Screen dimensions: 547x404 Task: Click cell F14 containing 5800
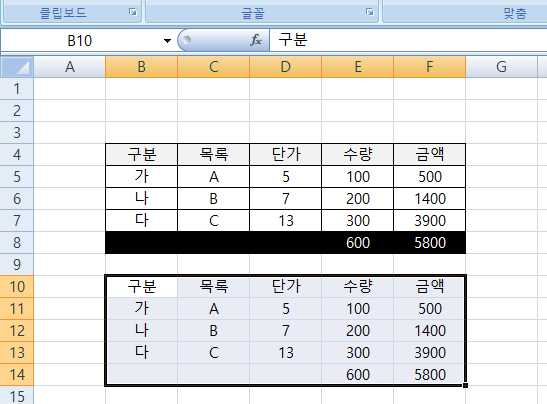429,374
